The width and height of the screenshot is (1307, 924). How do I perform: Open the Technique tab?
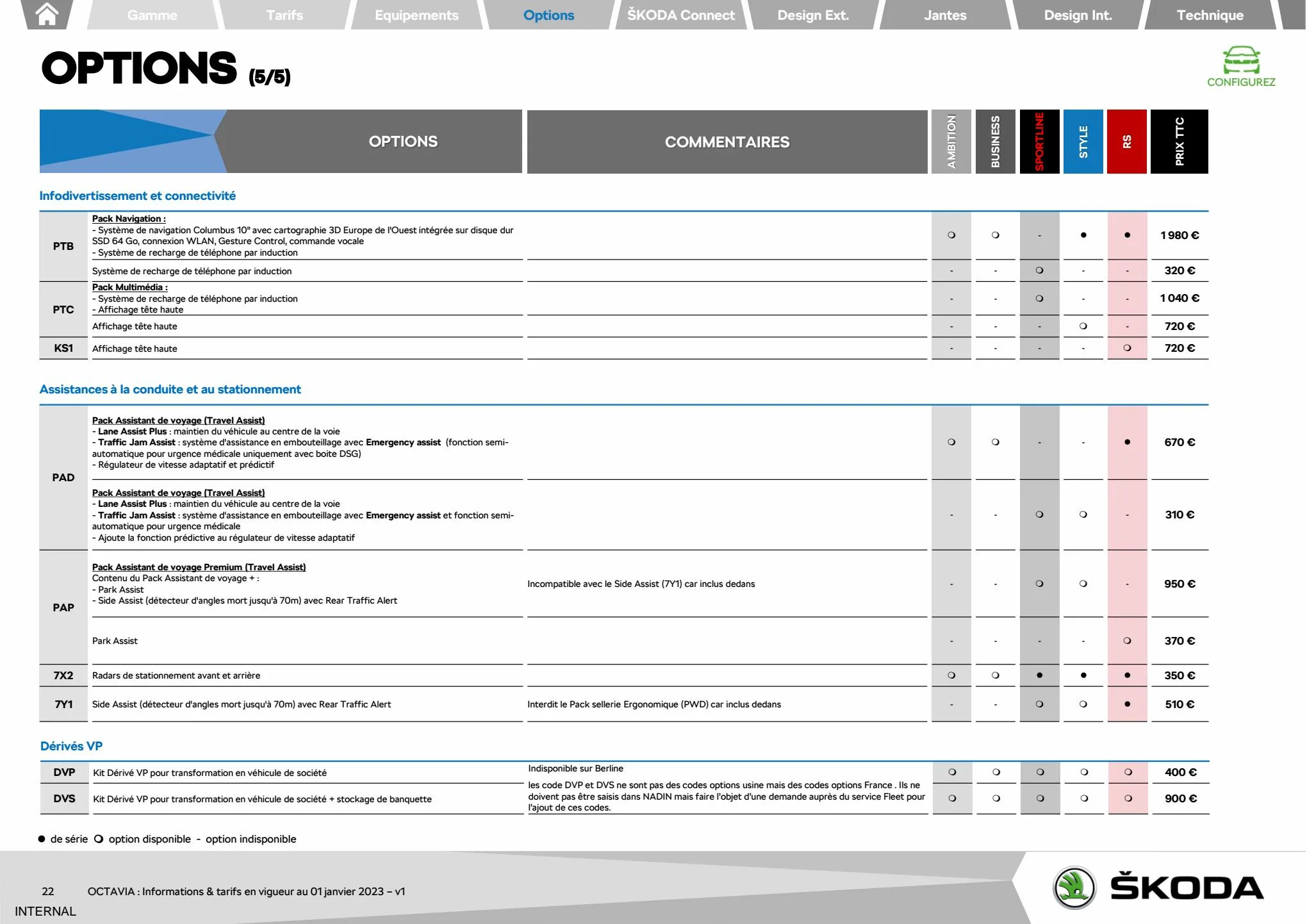1210,15
